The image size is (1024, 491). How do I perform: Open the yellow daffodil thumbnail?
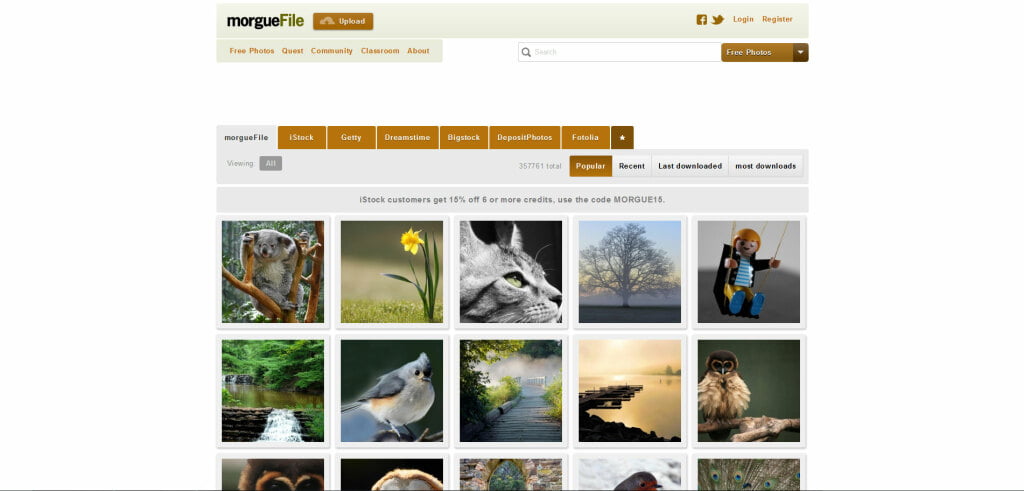(392, 272)
